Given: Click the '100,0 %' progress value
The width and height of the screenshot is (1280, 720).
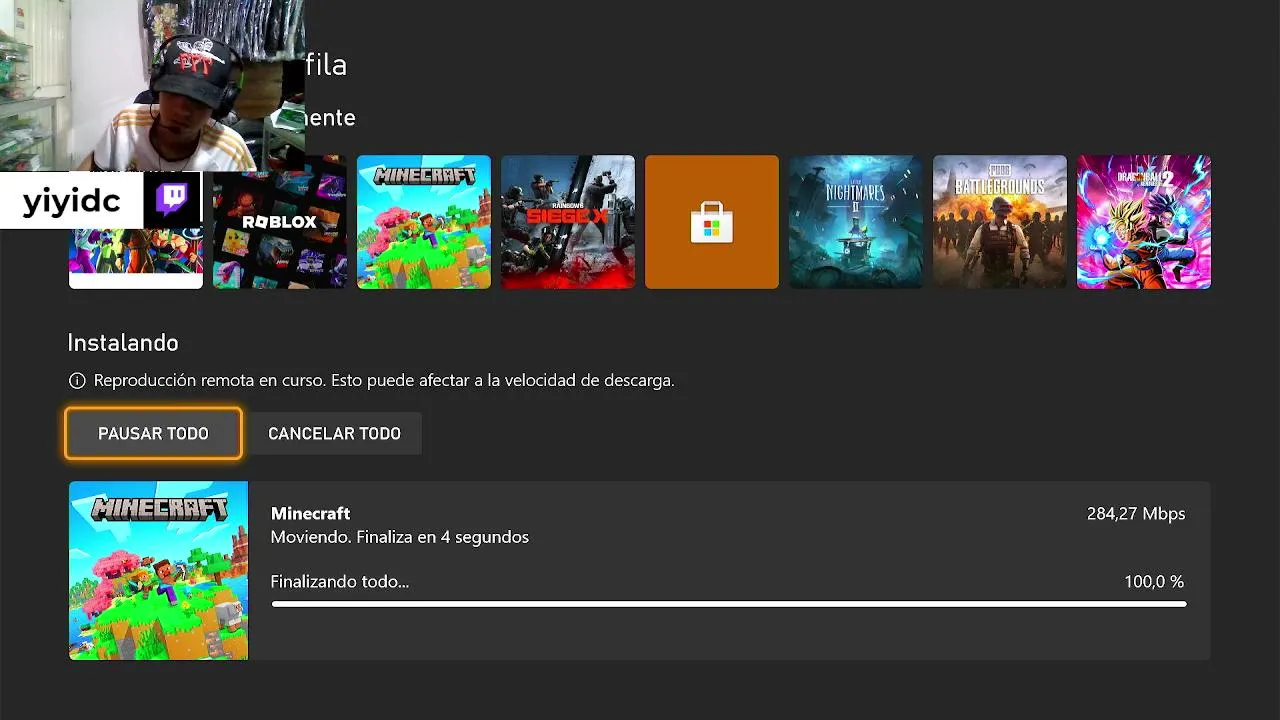Looking at the screenshot, I should coord(1154,581).
